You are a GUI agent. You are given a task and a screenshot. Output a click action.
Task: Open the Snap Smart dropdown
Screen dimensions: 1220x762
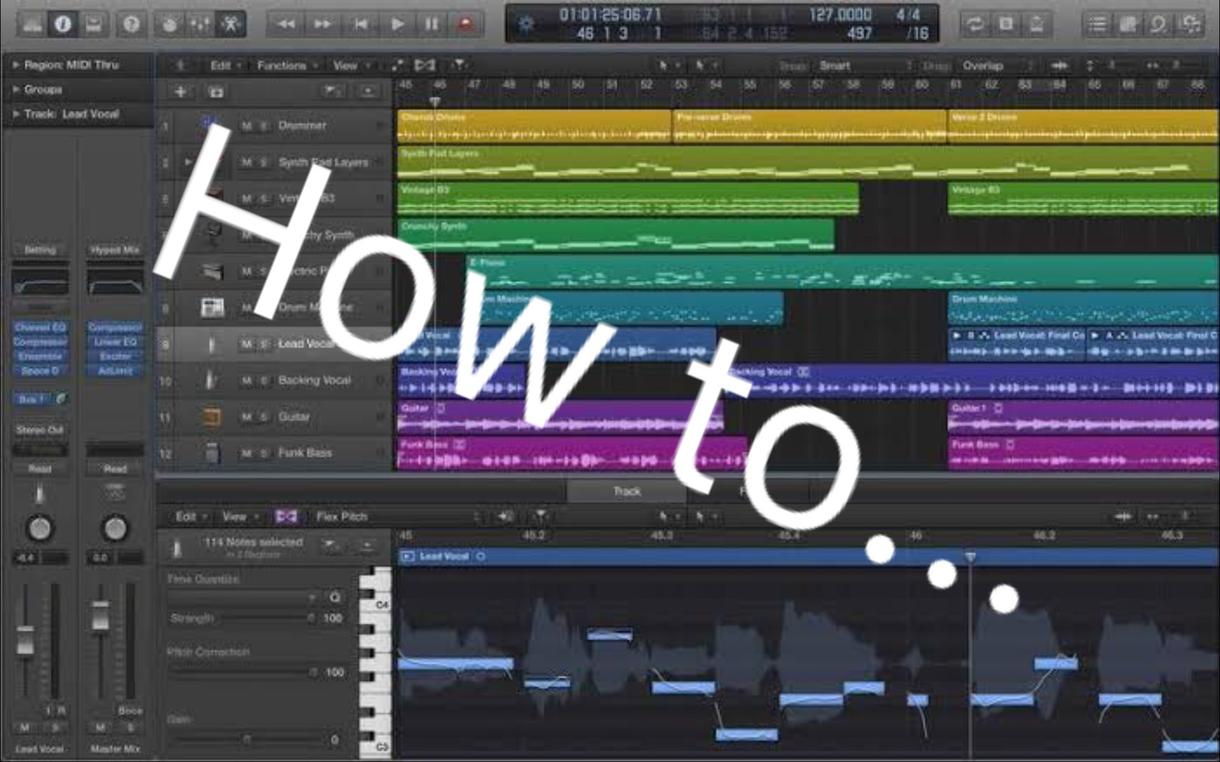click(865, 66)
